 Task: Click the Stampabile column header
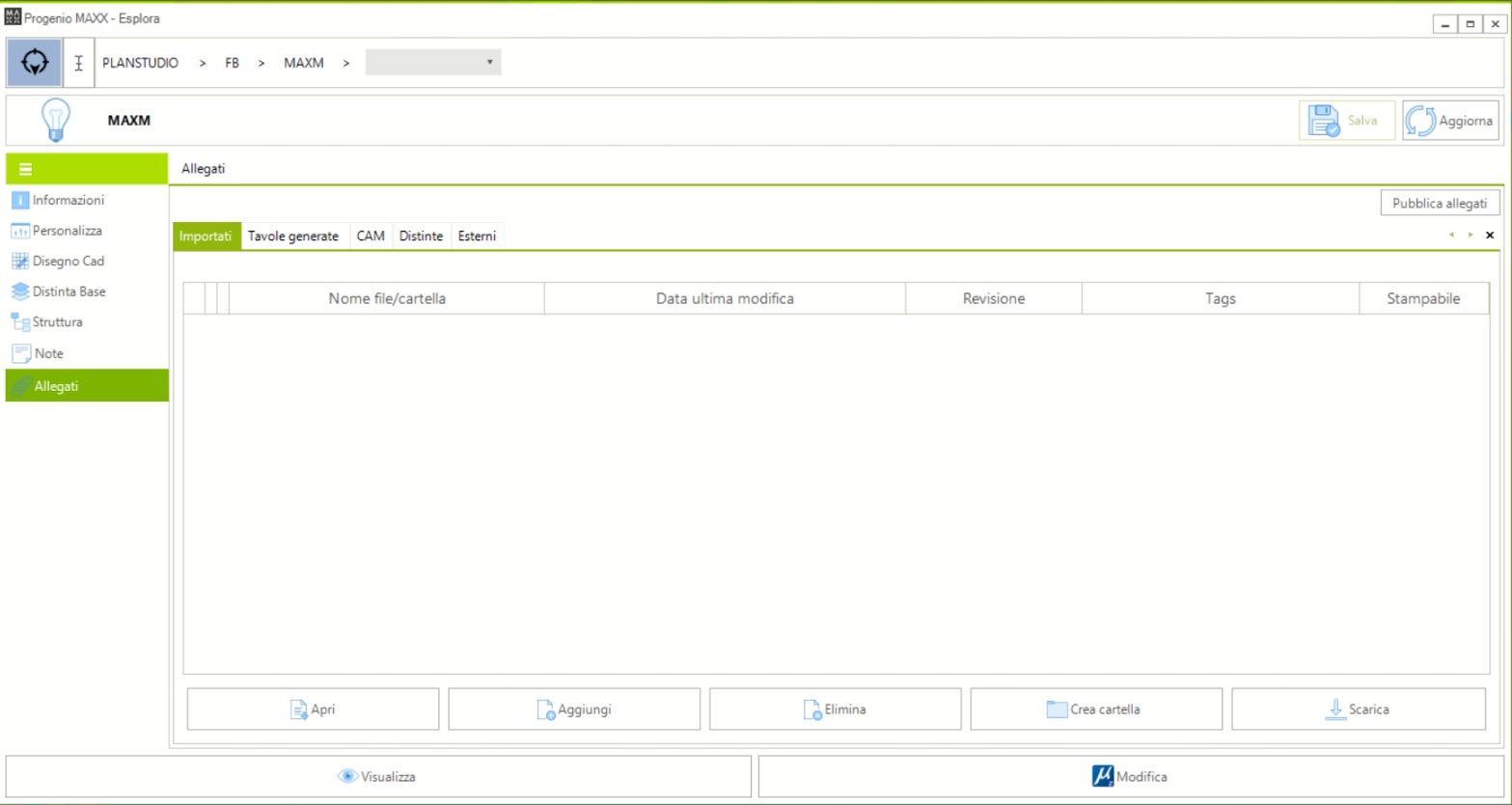[1424, 298]
